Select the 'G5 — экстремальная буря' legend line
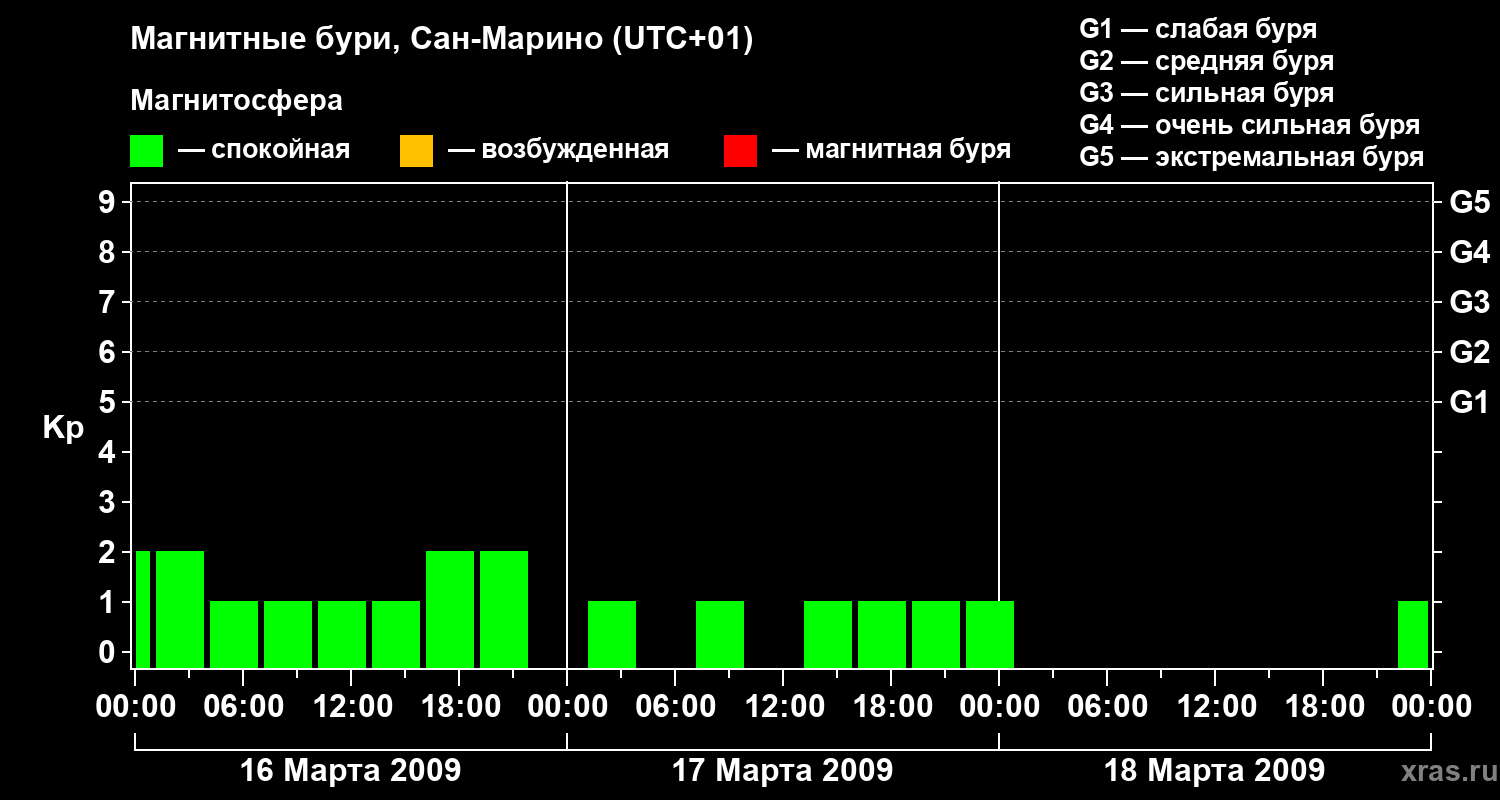This screenshot has height=800, width=1500. (1252, 157)
